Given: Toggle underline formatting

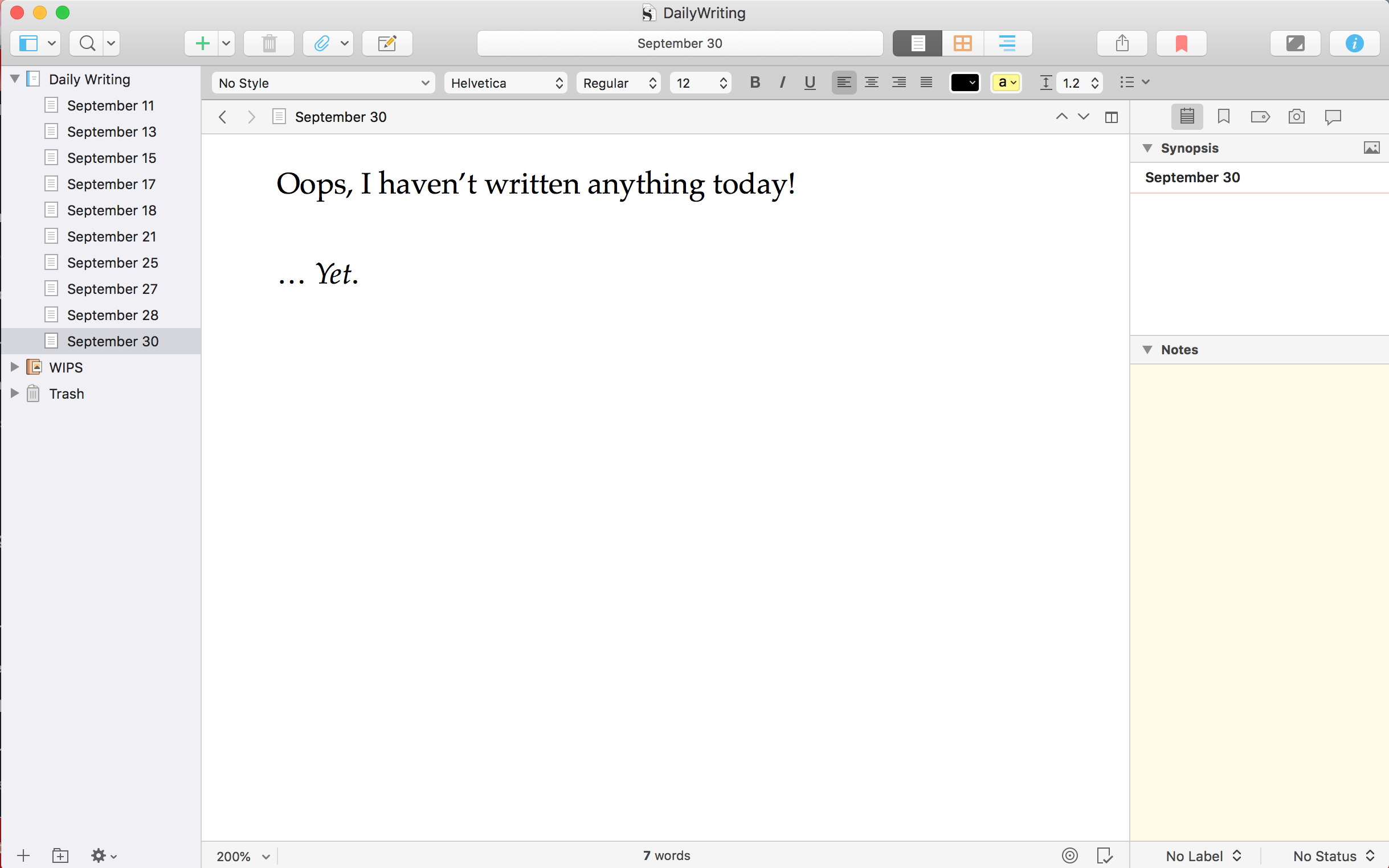Looking at the screenshot, I should pos(810,82).
